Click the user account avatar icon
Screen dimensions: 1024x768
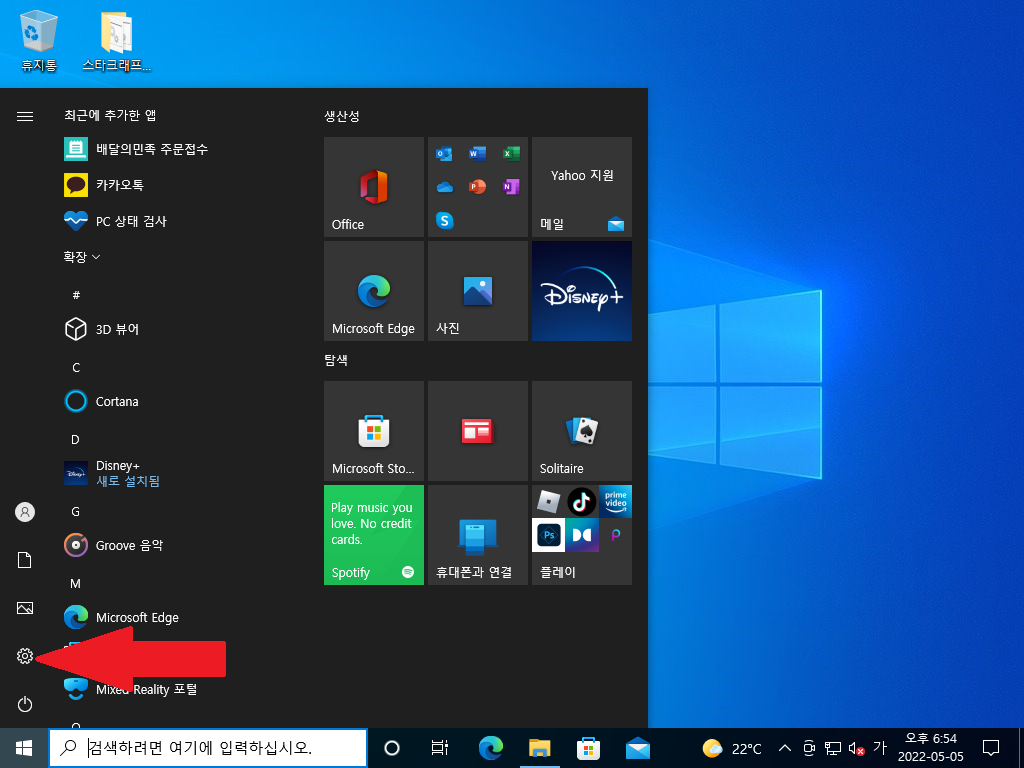point(25,512)
